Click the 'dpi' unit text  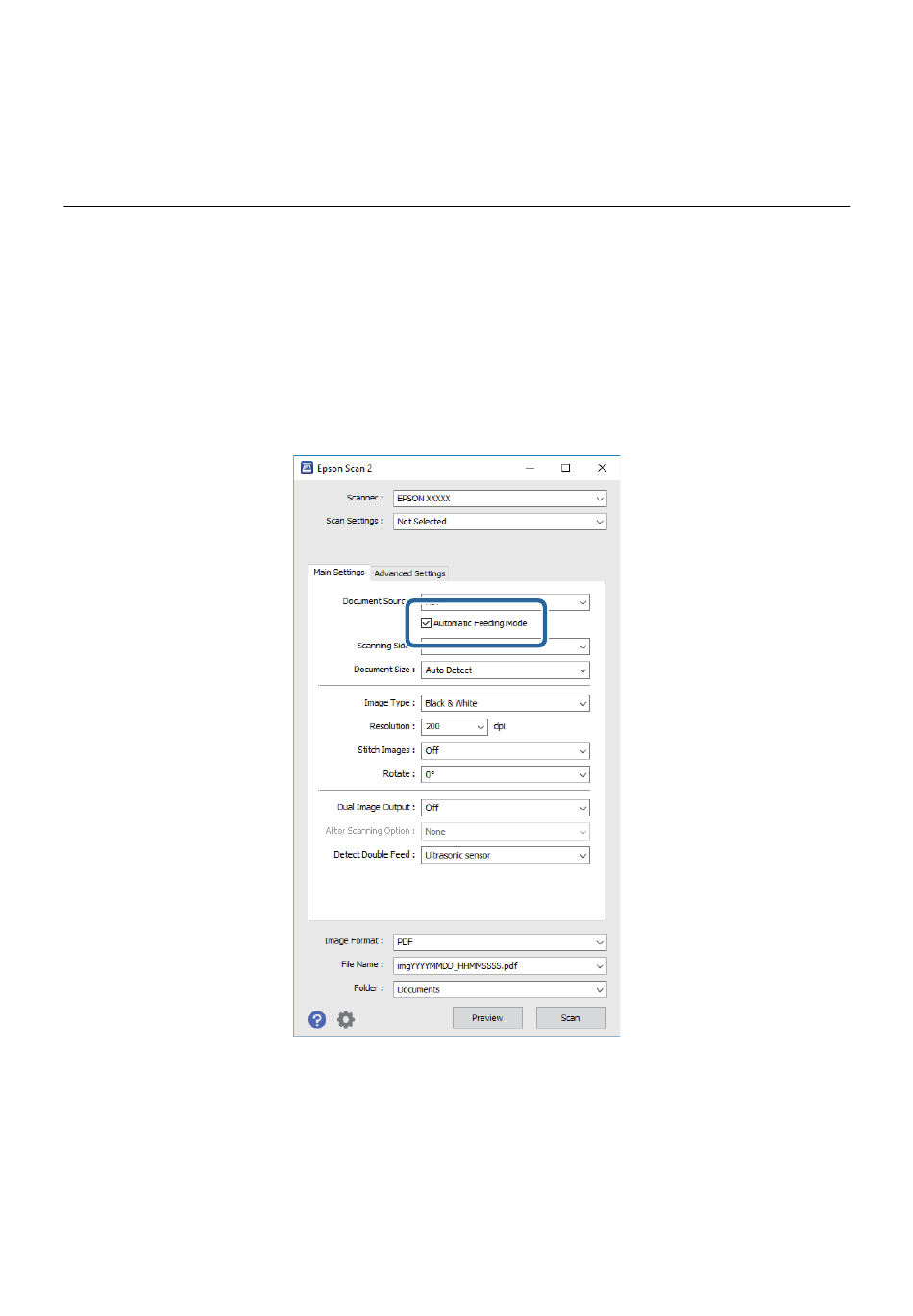pos(500,727)
